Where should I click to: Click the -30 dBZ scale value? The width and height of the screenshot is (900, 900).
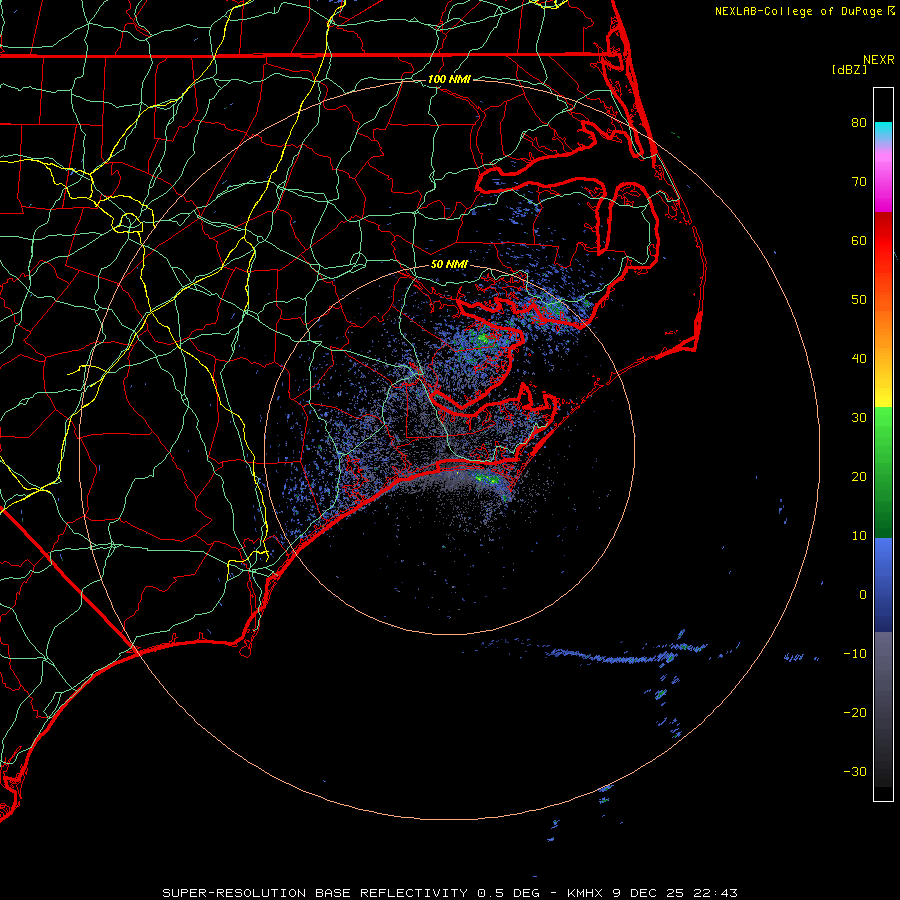[855, 772]
